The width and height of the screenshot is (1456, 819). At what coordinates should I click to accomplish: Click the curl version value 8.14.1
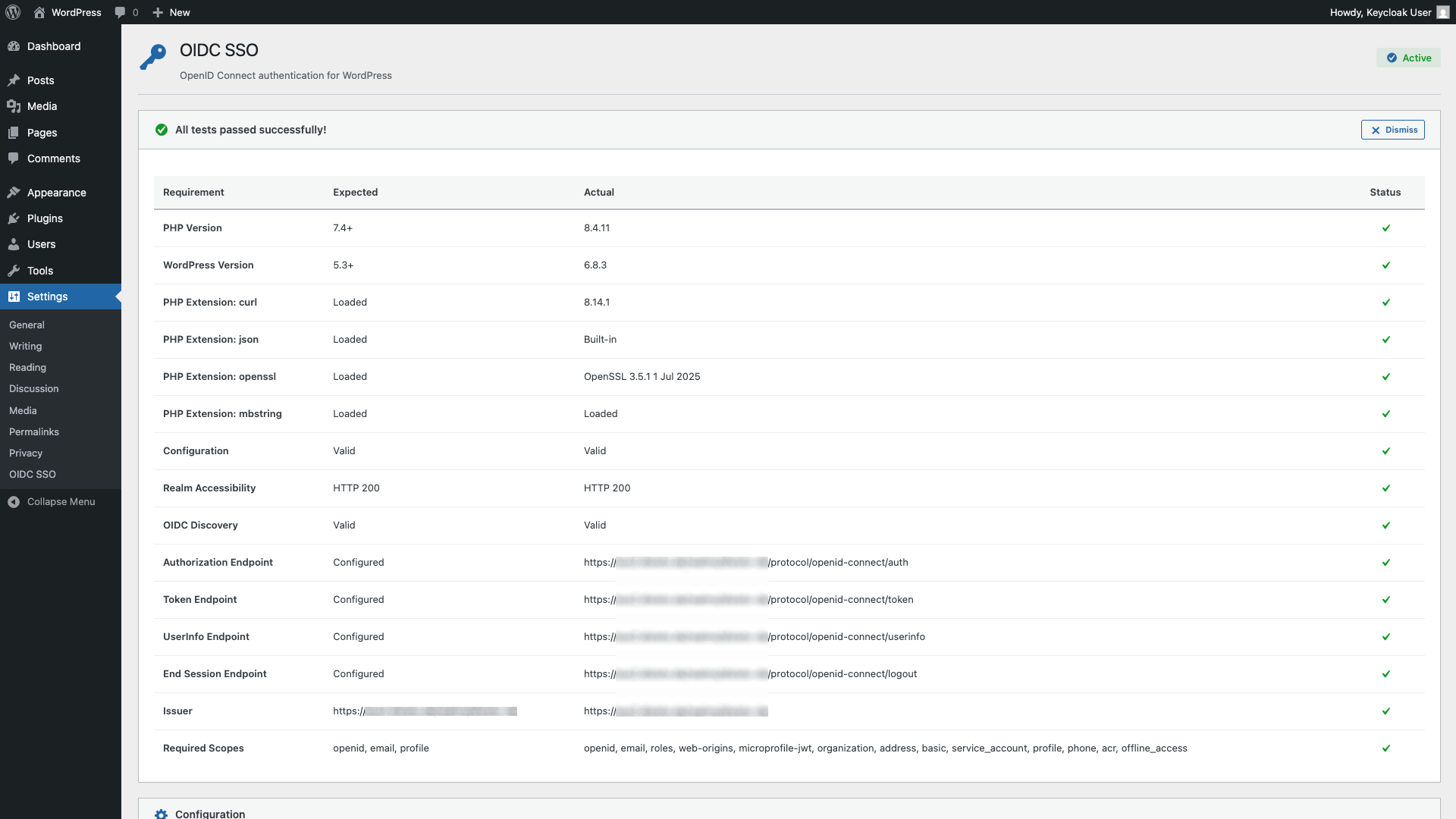pyautogui.click(x=597, y=303)
